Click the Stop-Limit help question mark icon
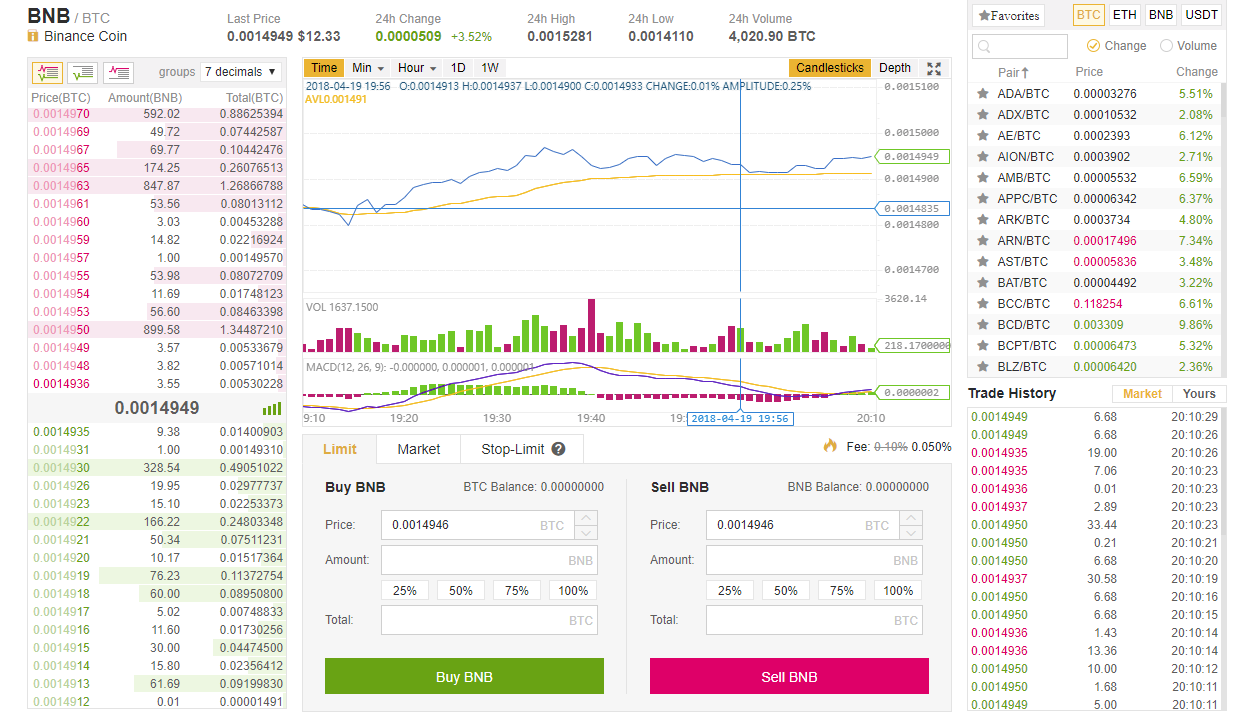The height and width of the screenshot is (726, 1259). pyautogui.click(x=558, y=449)
